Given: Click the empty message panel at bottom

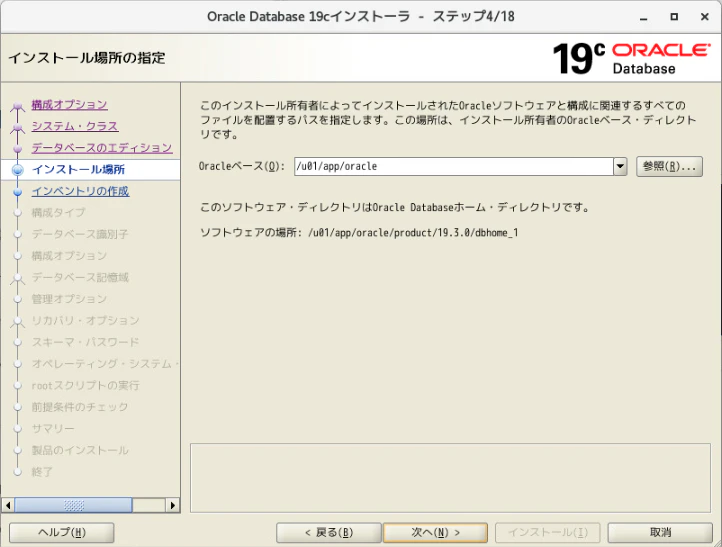Looking at the screenshot, I should point(450,478).
